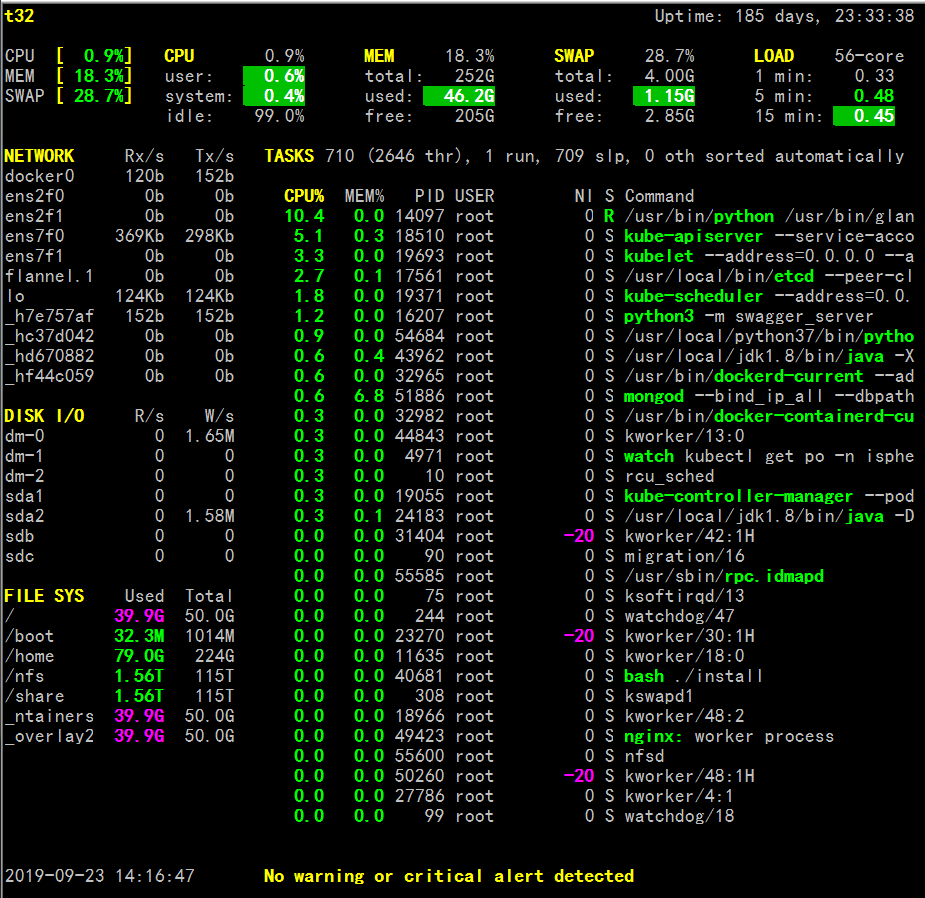Click the PID column header
This screenshot has width=925, height=898.
(429, 196)
